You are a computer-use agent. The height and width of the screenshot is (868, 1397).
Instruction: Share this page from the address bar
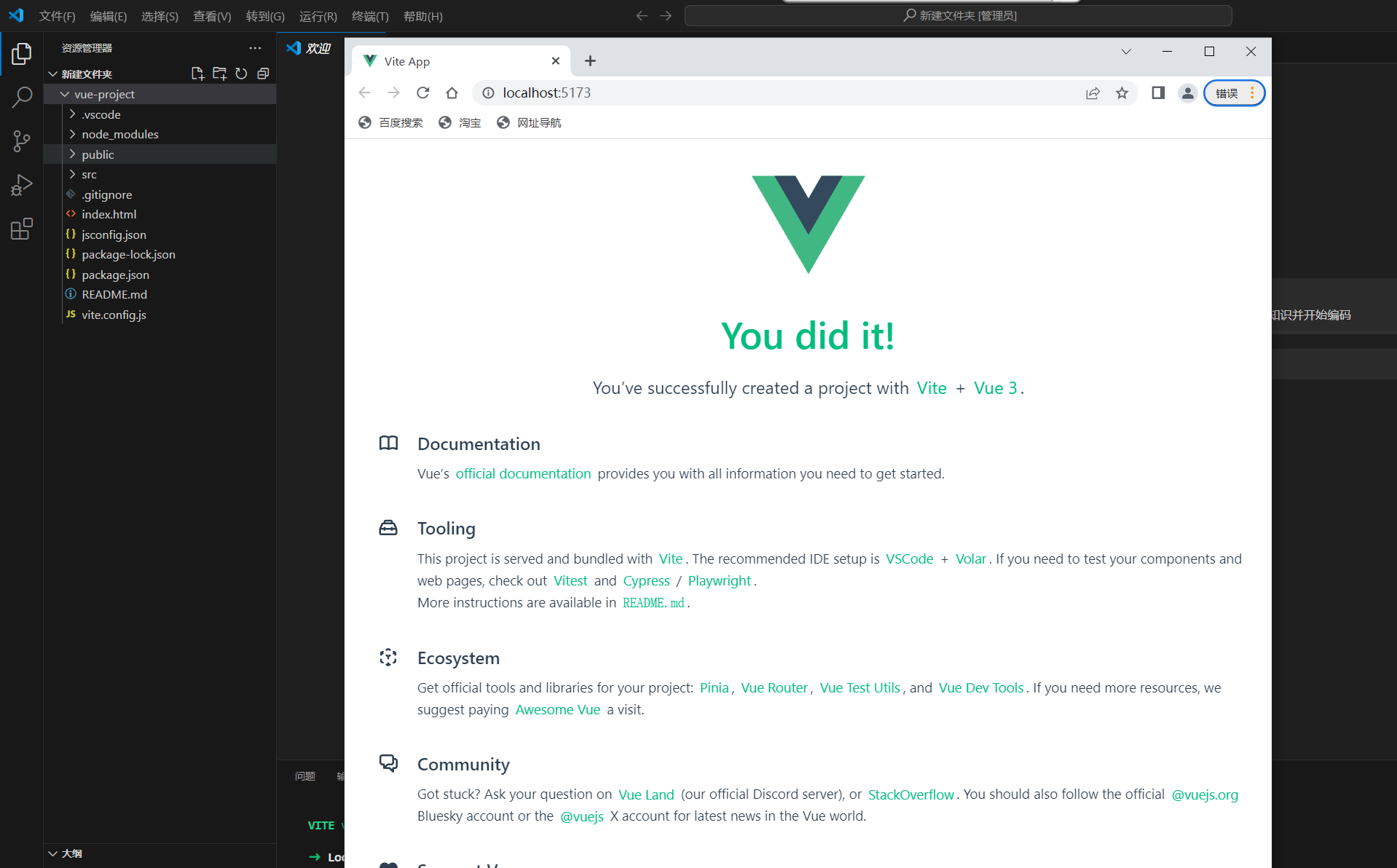tap(1093, 92)
